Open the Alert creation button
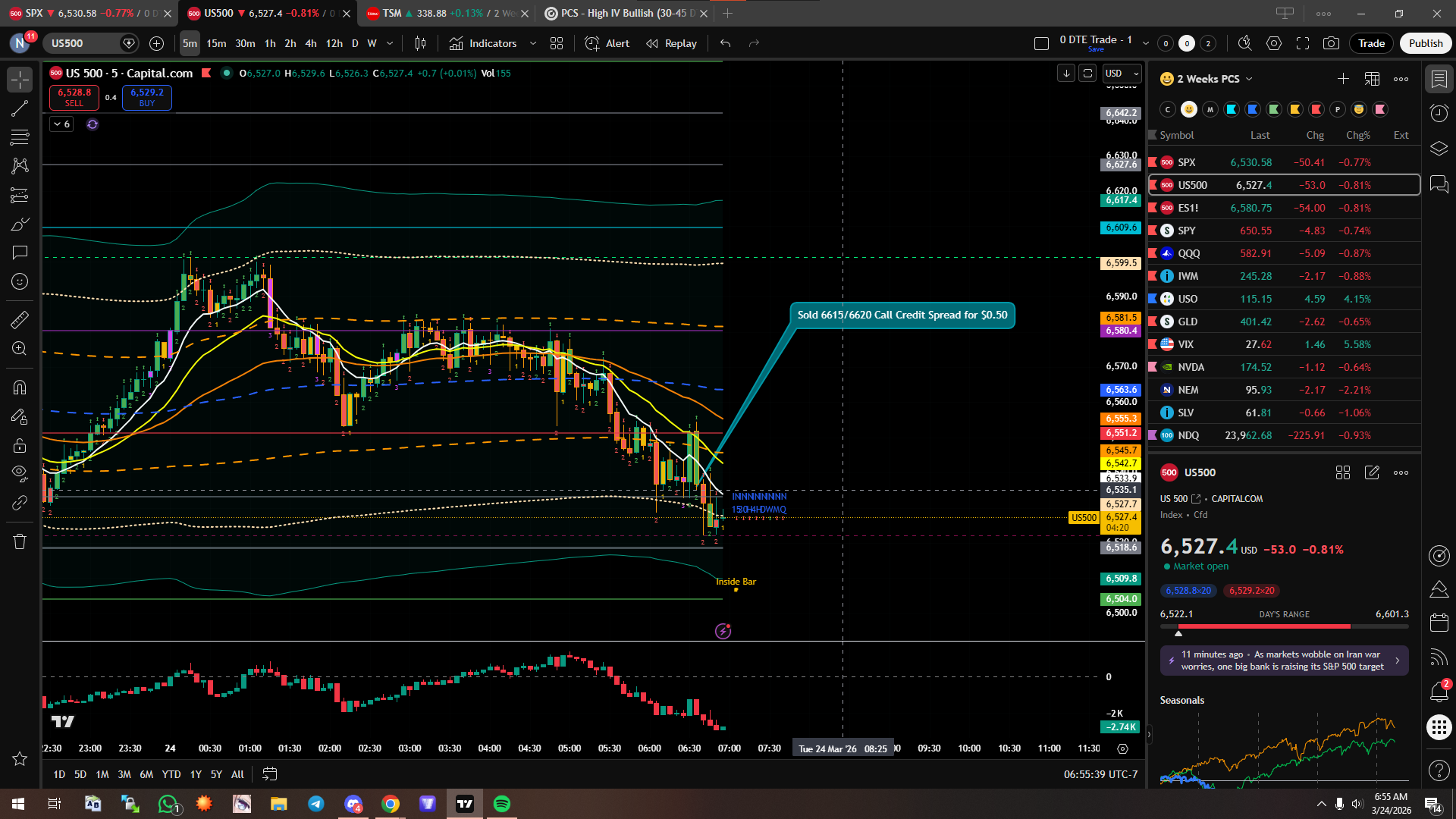 [x=607, y=43]
